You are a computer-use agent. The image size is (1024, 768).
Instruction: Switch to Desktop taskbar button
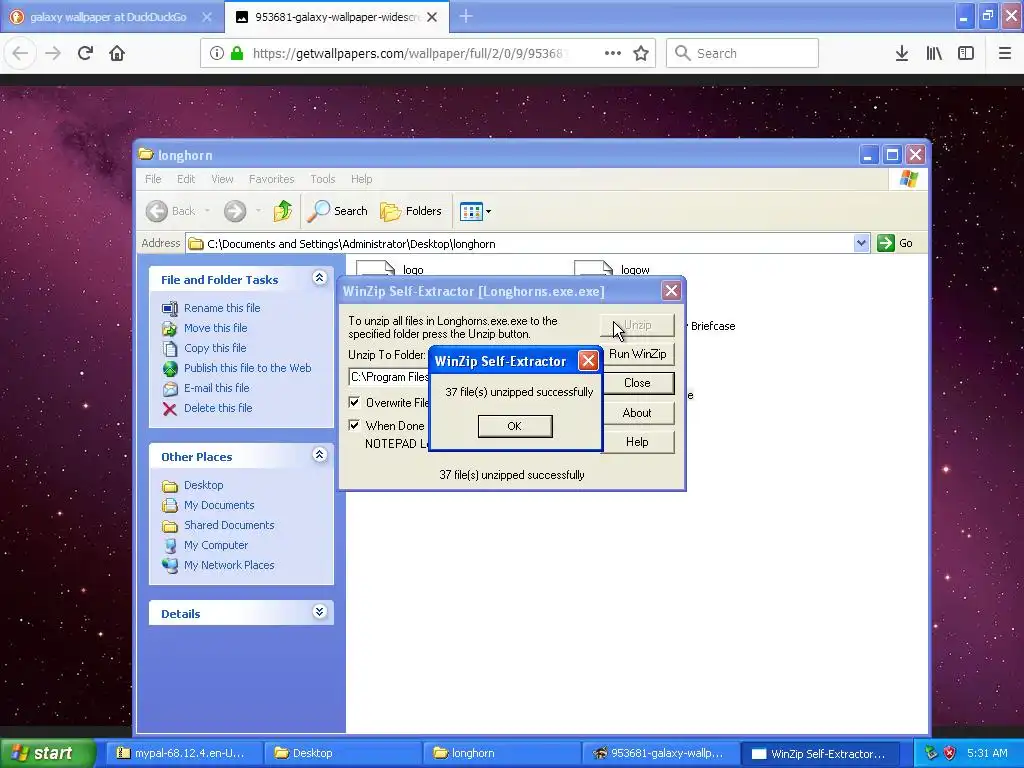pyautogui.click(x=342, y=753)
